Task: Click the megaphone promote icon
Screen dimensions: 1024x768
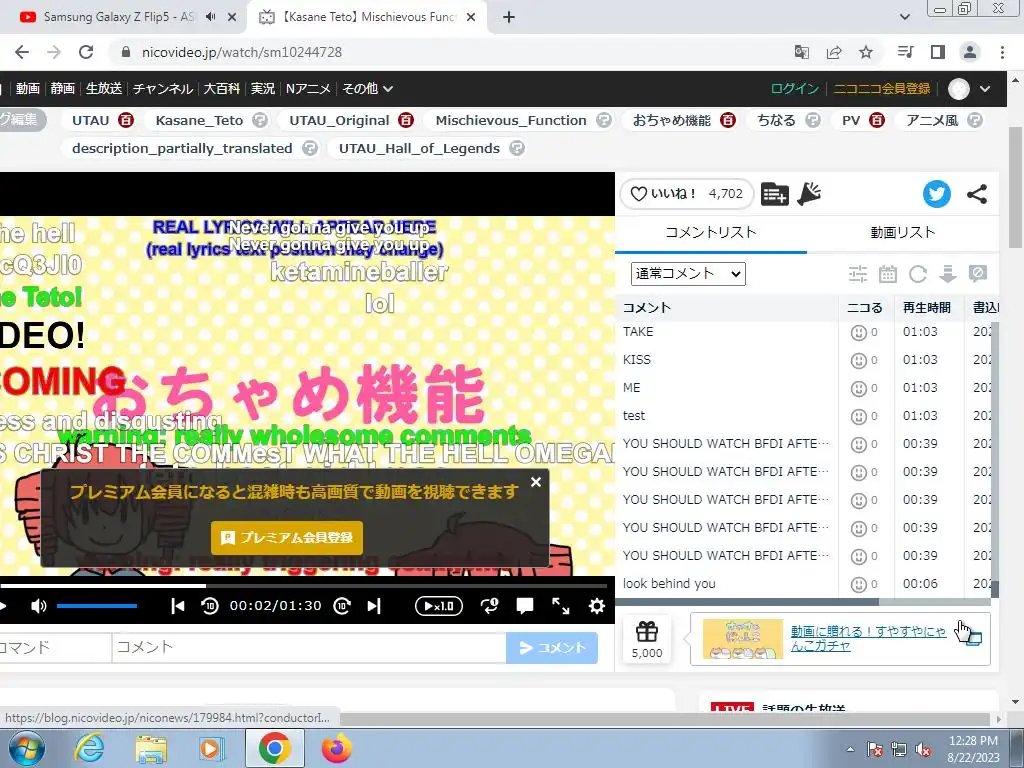Action: pos(809,194)
